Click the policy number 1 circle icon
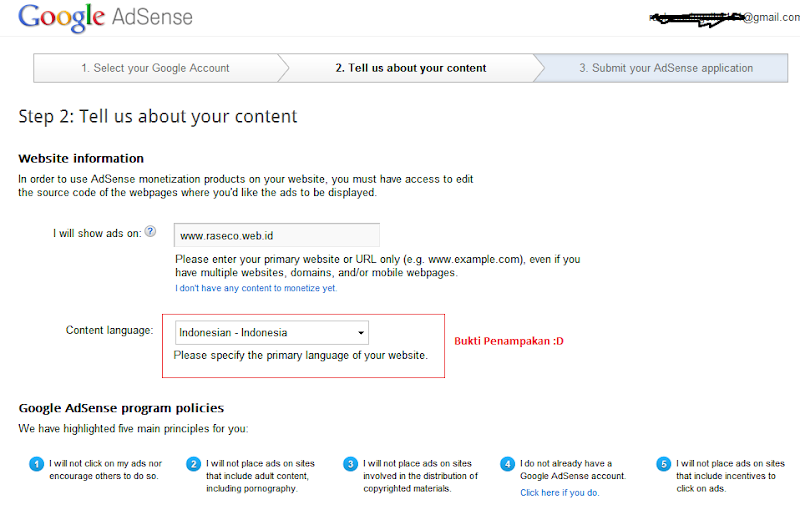 [36, 464]
